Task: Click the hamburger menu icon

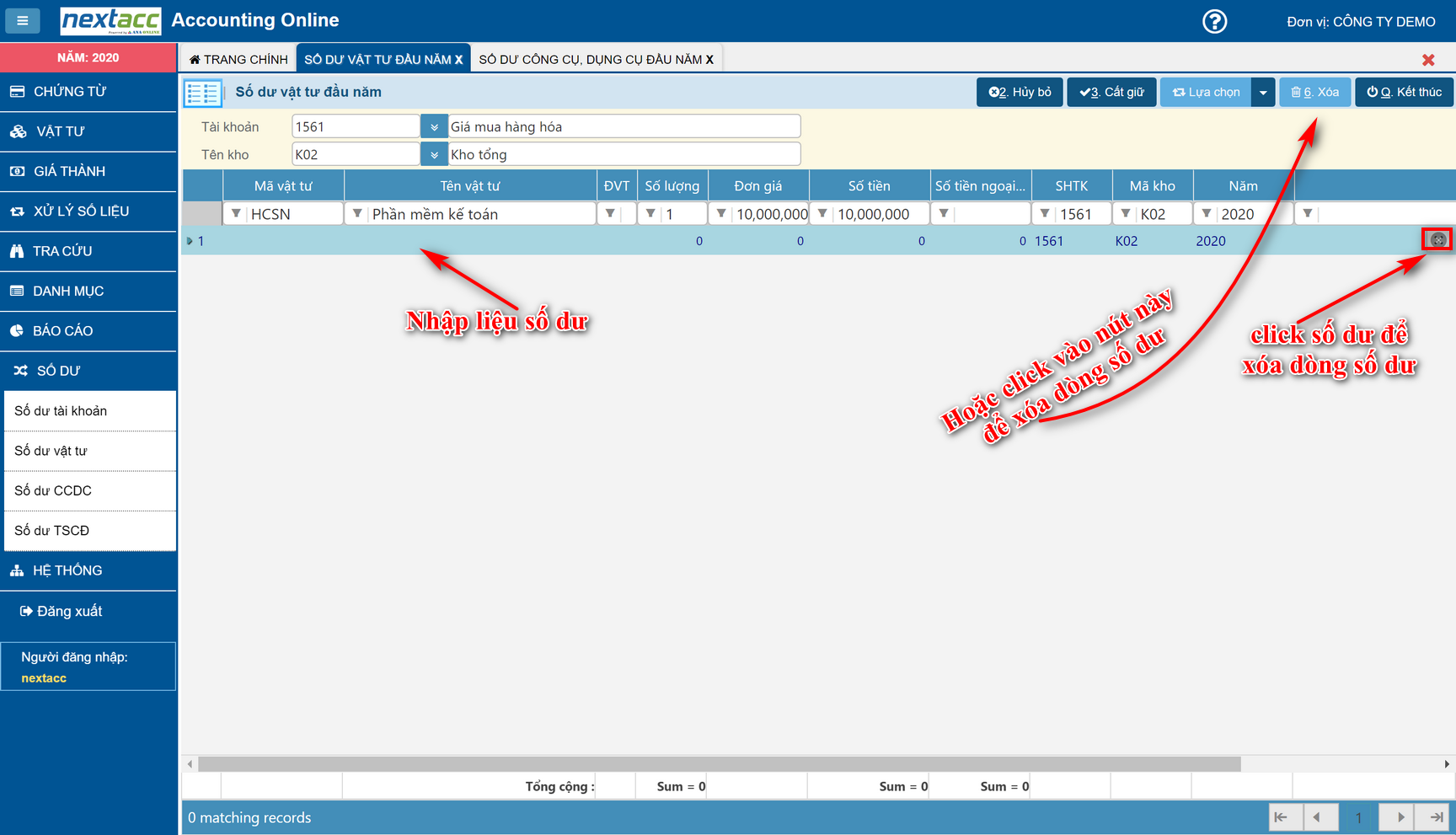Action: (x=23, y=20)
